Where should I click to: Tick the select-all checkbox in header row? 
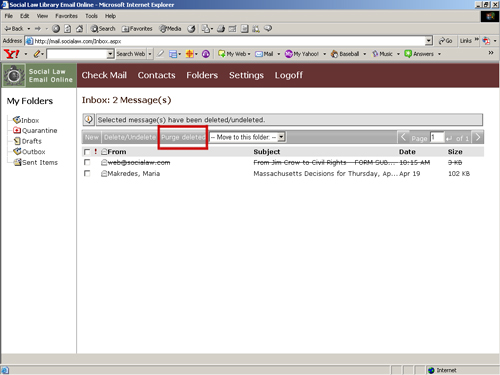coord(87,152)
